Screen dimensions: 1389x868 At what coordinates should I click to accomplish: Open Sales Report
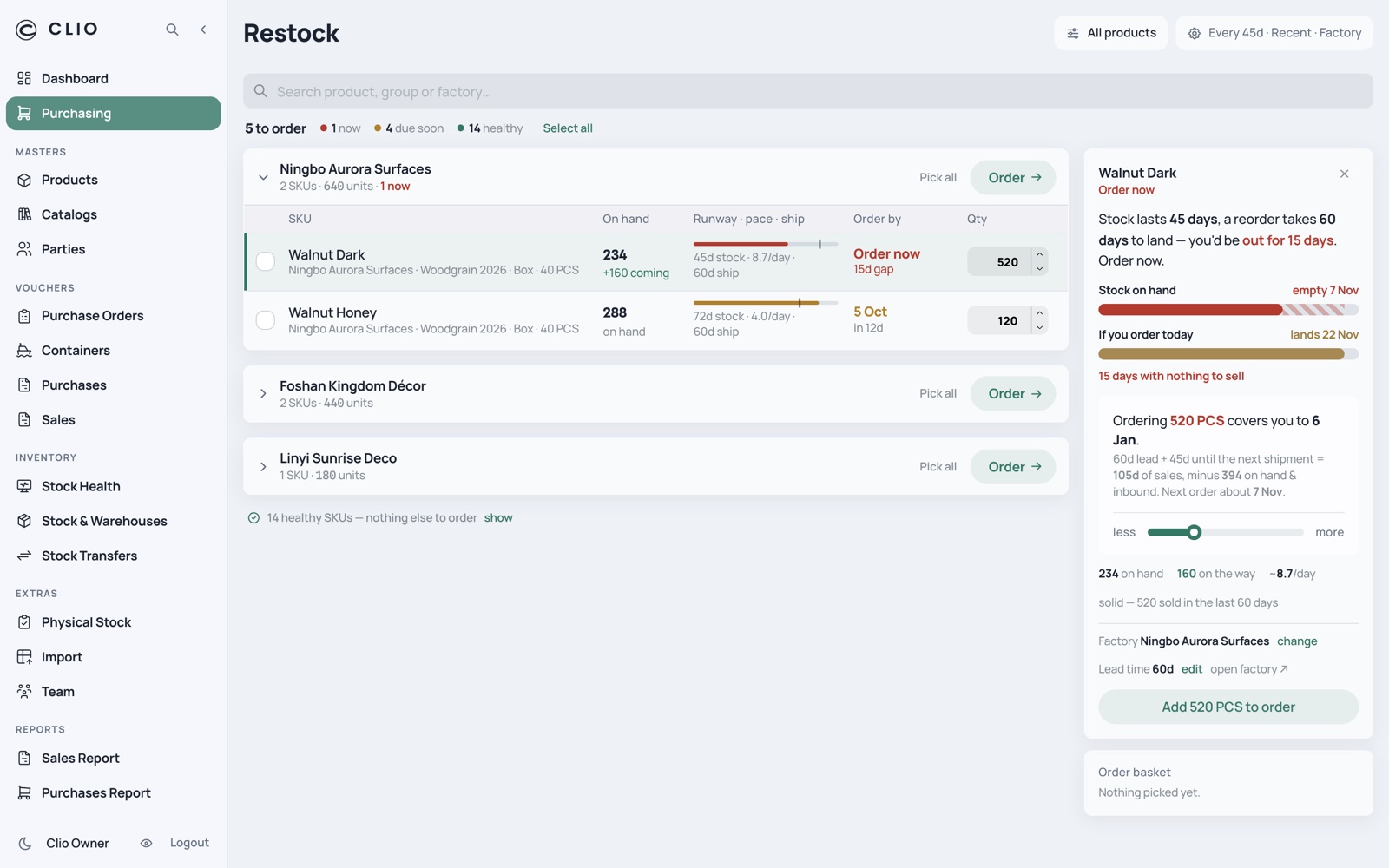pyautogui.click(x=113, y=758)
